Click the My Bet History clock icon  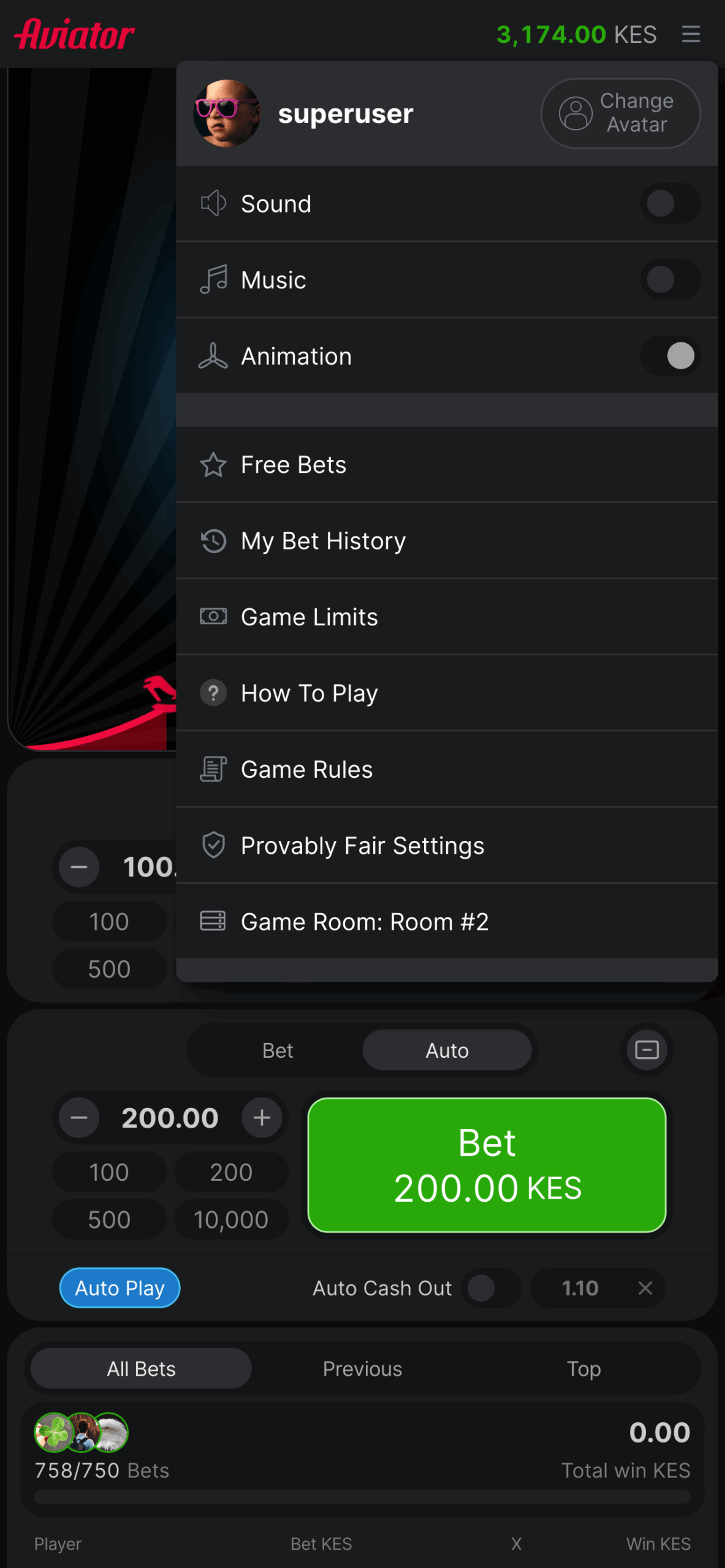213,541
